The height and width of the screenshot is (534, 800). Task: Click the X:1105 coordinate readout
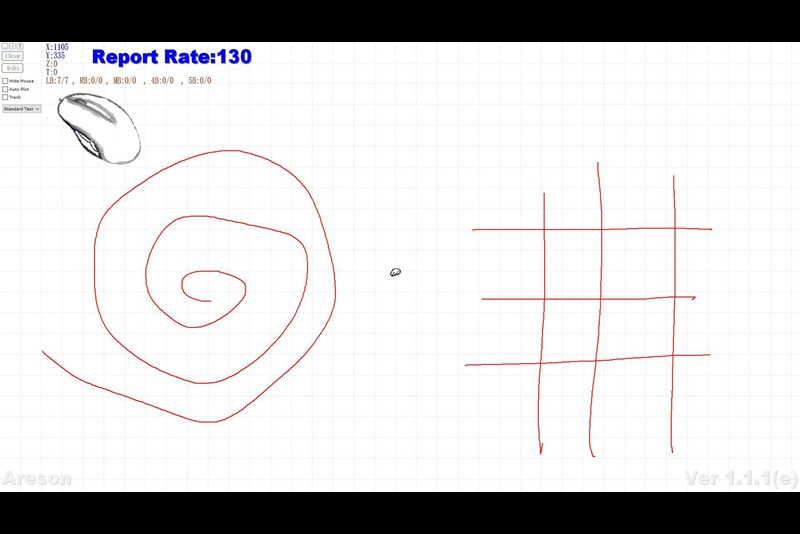pos(57,47)
